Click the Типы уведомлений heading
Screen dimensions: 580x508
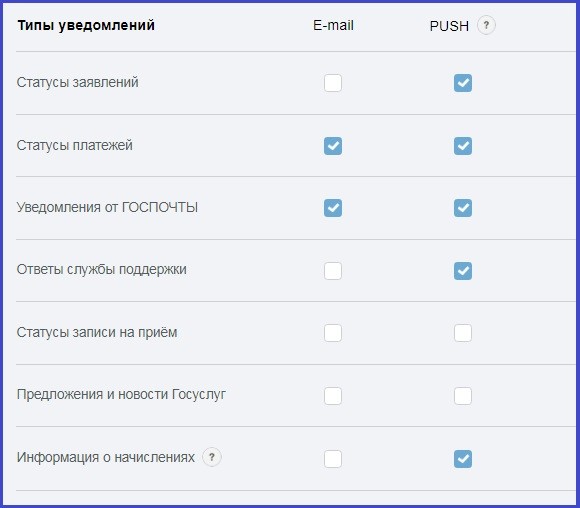tap(86, 26)
